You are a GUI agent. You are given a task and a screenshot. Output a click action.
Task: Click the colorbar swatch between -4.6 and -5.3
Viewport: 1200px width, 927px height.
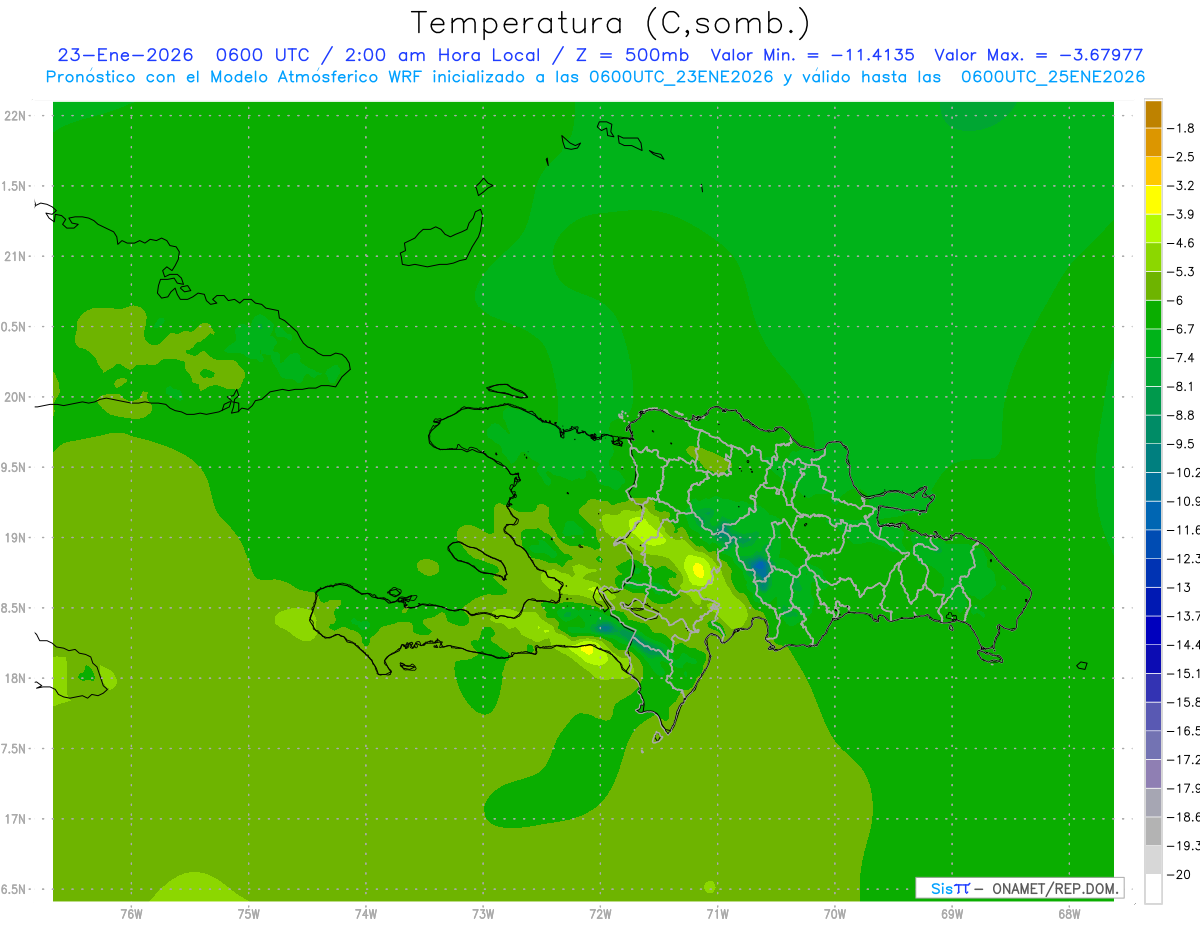point(1153,257)
